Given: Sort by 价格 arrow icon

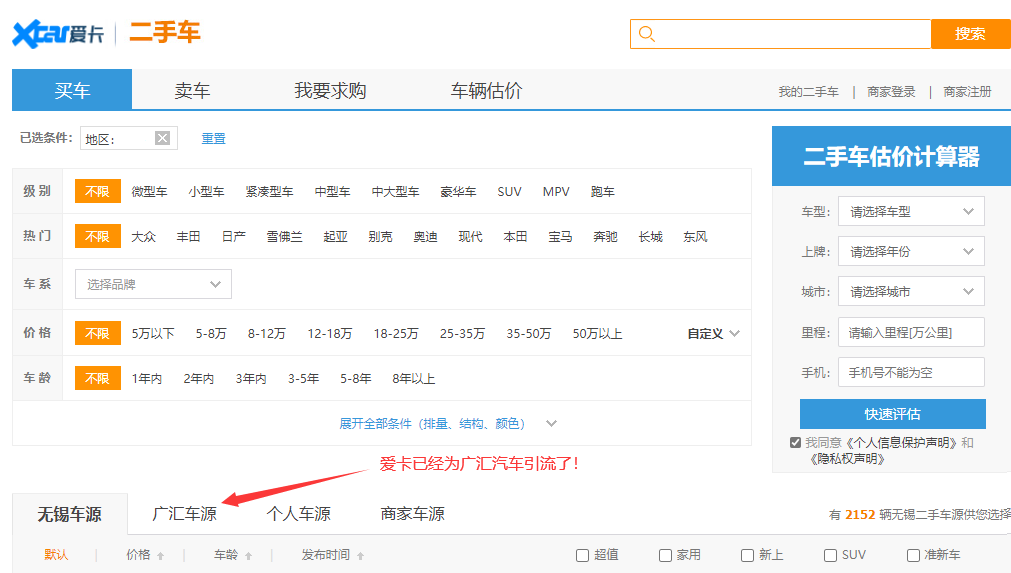Looking at the screenshot, I should tap(161, 556).
